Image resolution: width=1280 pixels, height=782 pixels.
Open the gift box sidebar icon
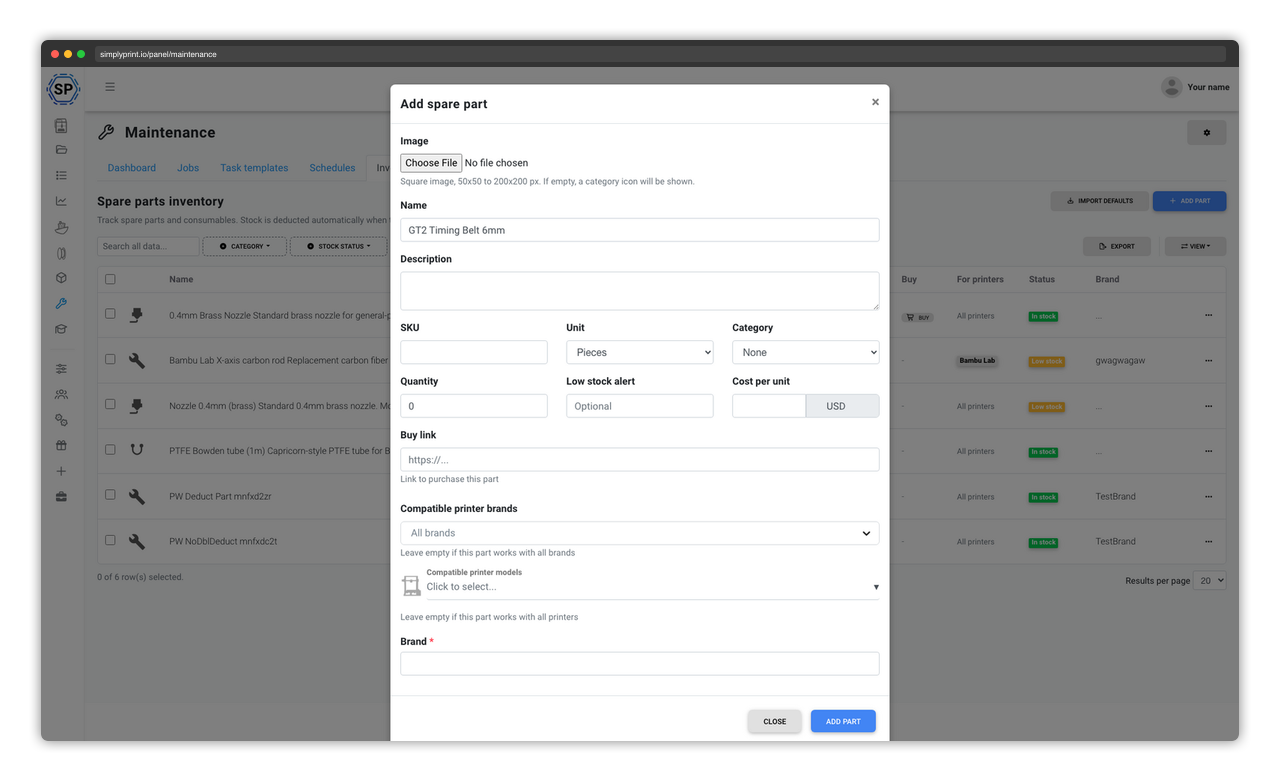click(x=61, y=446)
